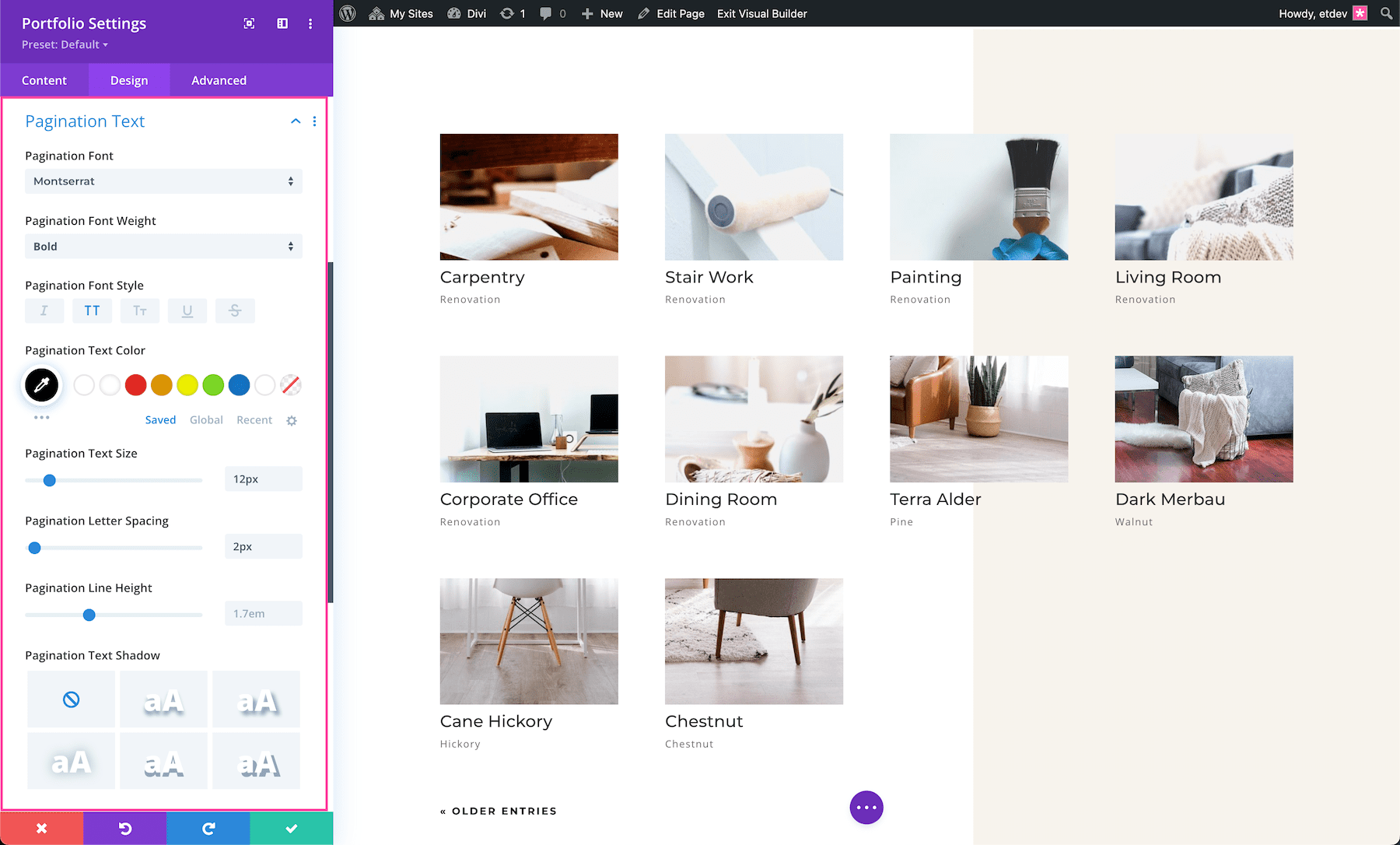Collapse the Pagination Text section
Viewport: 1400px width, 845px height.
pos(295,121)
